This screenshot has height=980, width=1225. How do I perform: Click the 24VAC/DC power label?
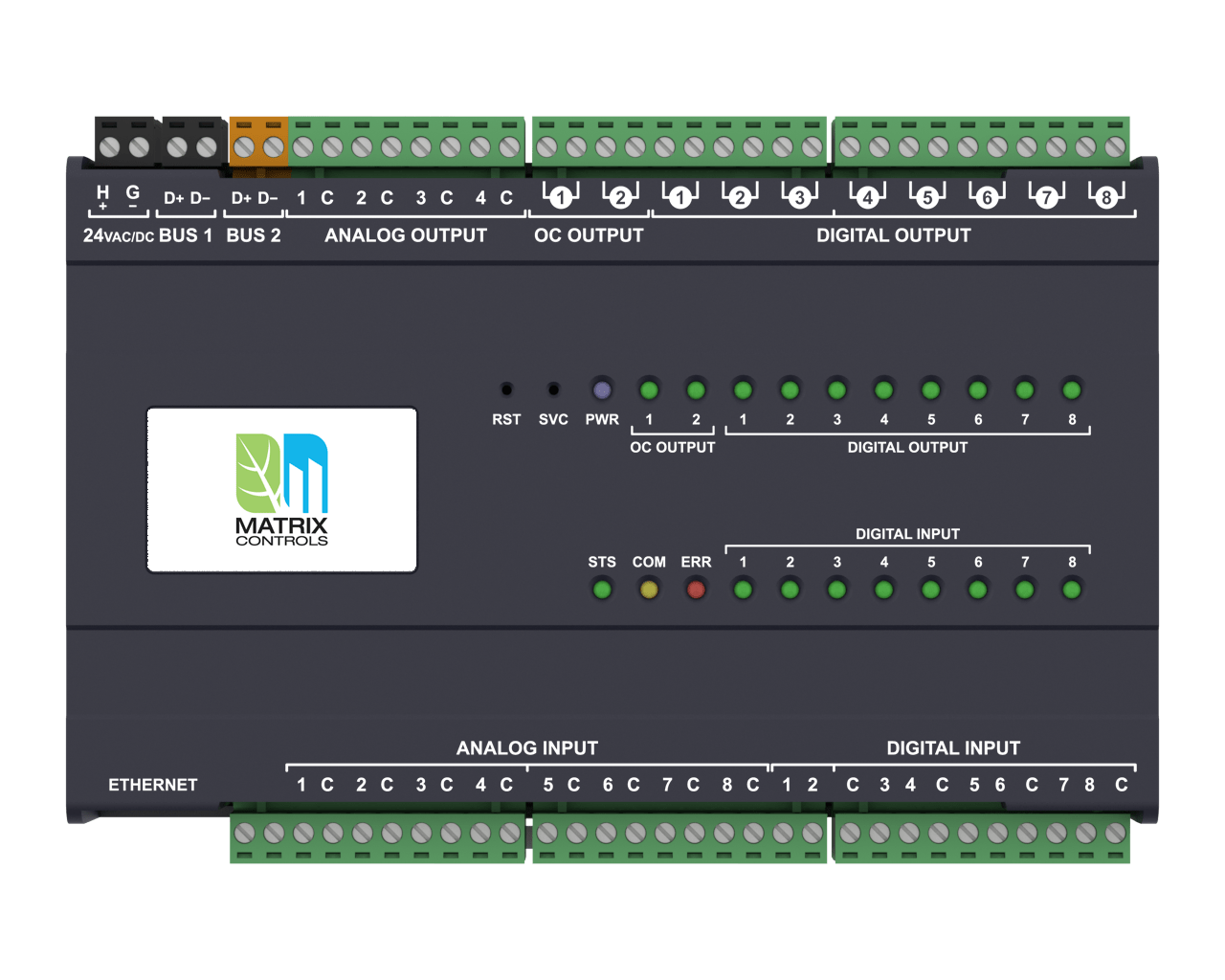tap(118, 235)
